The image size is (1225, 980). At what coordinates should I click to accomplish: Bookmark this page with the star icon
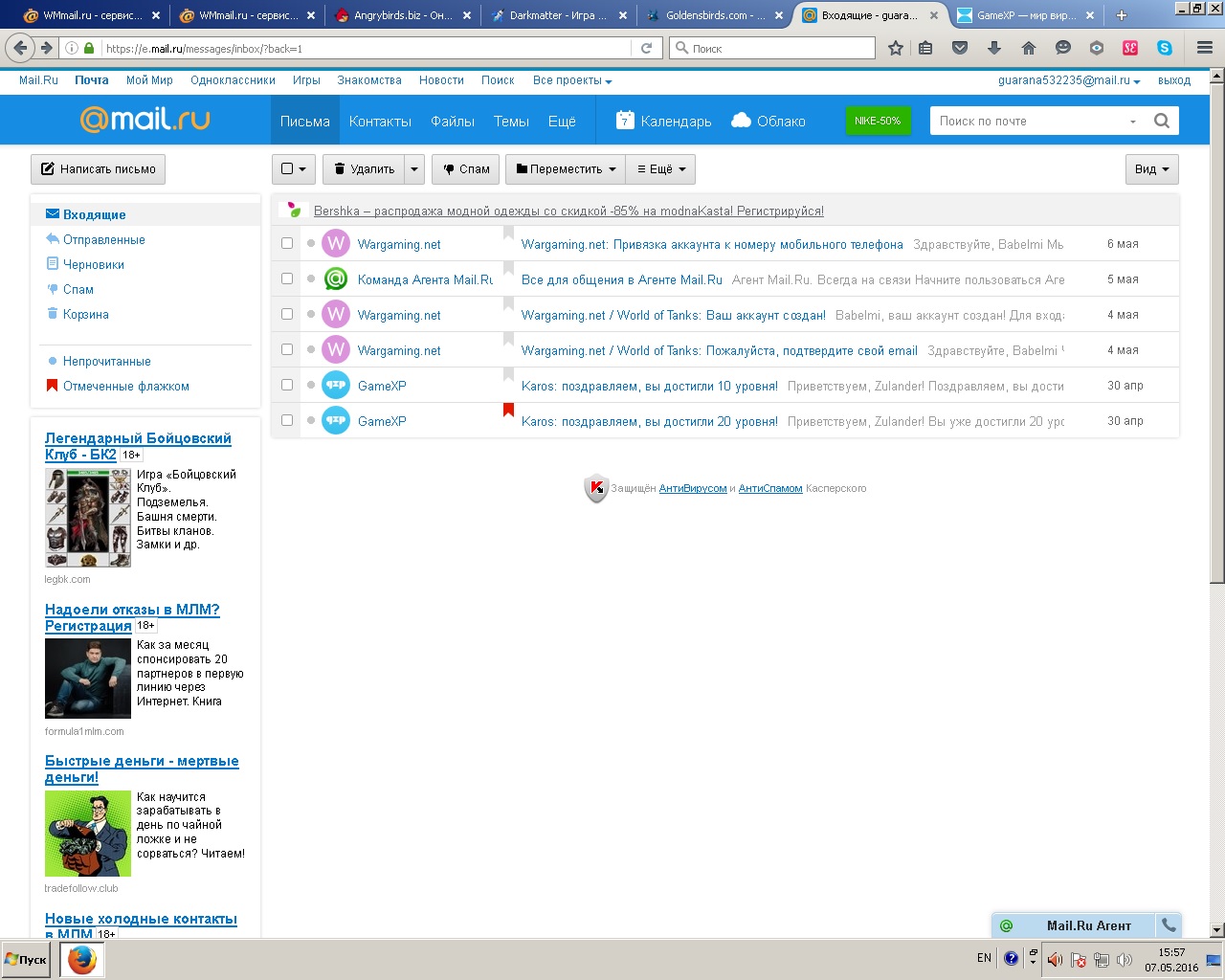896,48
